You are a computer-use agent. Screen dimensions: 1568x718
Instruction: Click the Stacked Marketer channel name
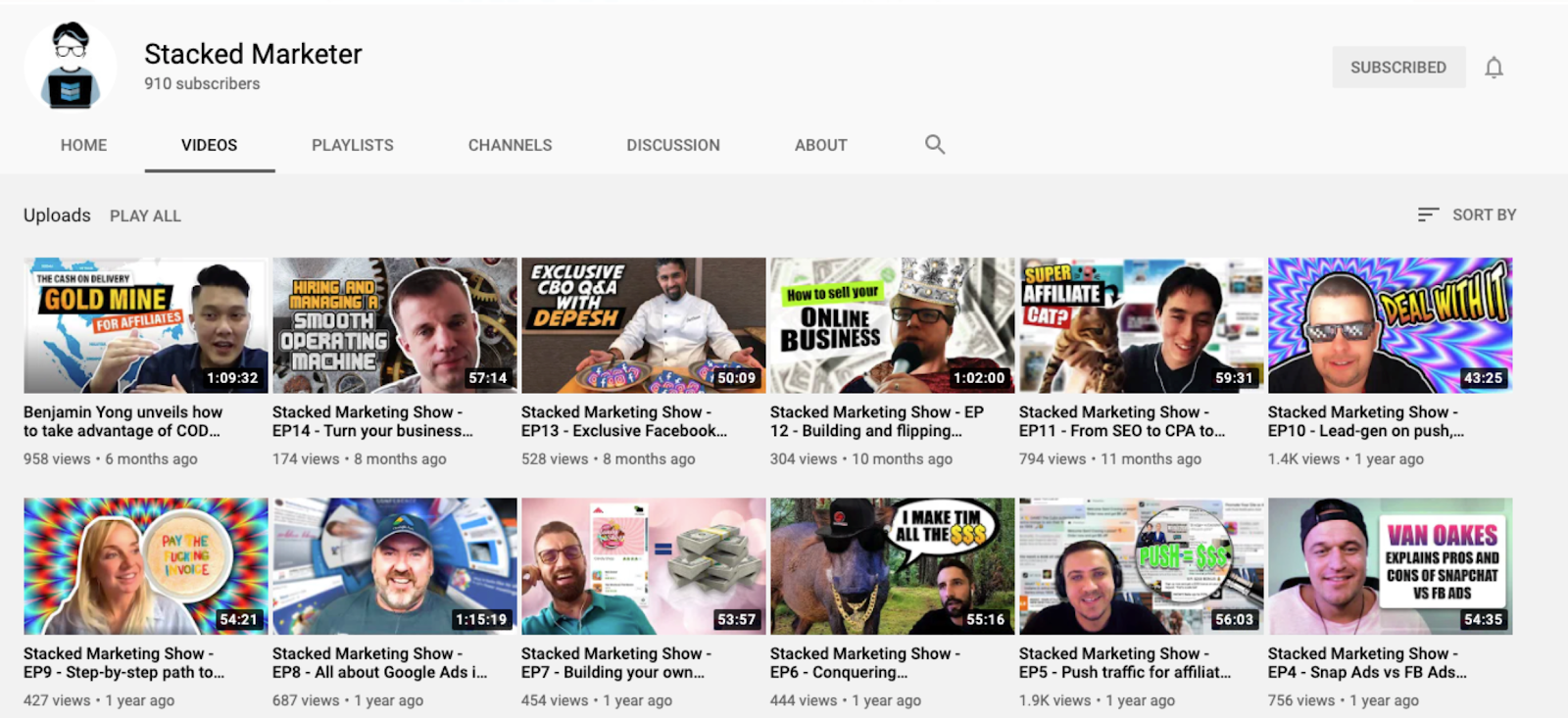tap(253, 54)
